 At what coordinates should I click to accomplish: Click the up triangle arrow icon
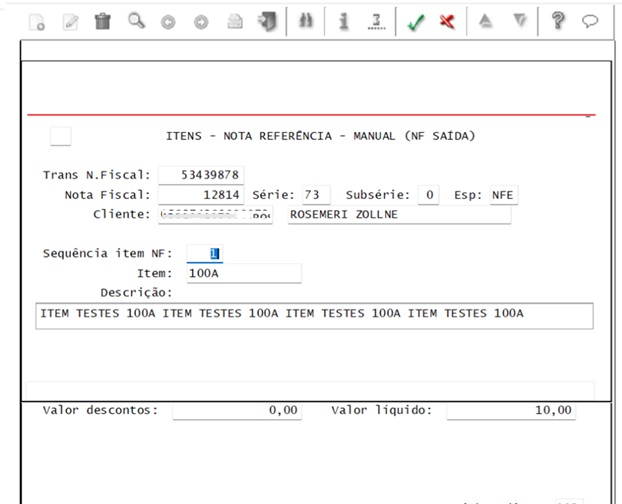tap(486, 21)
